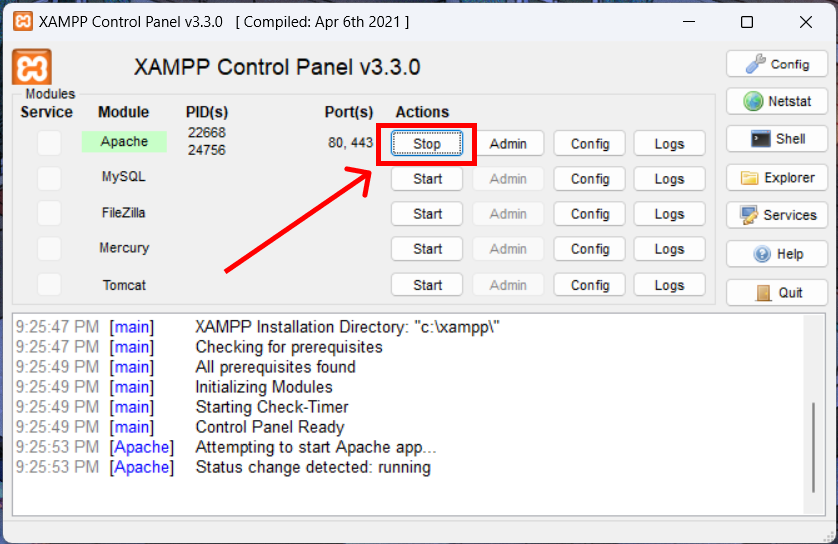Toggle the MySQL service checkbox
Image resolution: width=838 pixels, height=544 pixels.
[49, 178]
